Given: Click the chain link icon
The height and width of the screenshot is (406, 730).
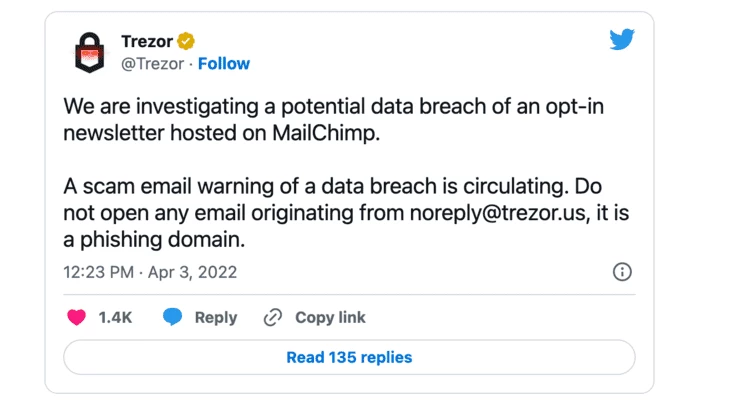Looking at the screenshot, I should coord(273,318).
